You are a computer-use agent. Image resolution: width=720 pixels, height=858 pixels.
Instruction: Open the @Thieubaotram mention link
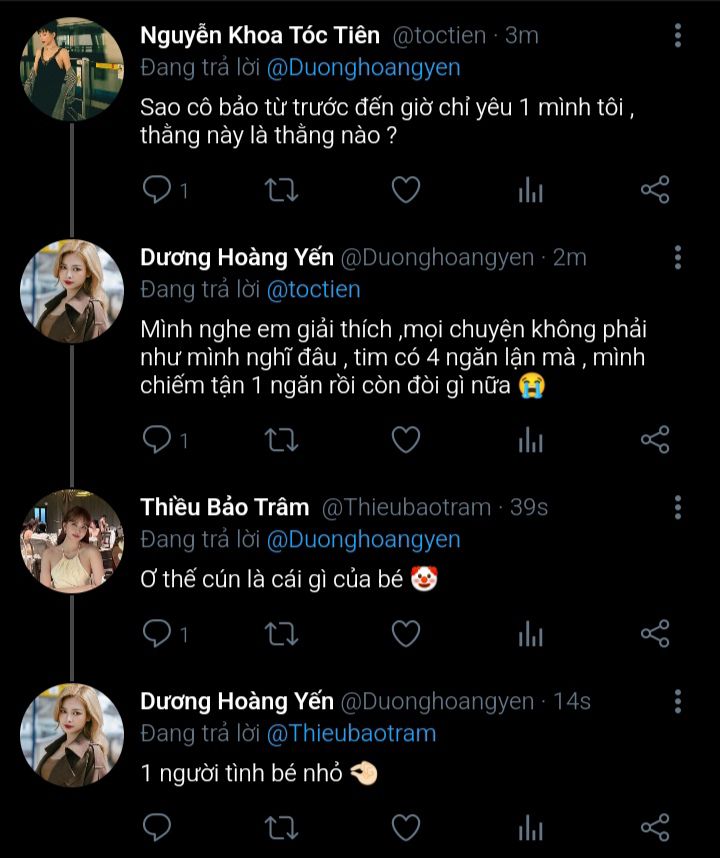(x=351, y=733)
